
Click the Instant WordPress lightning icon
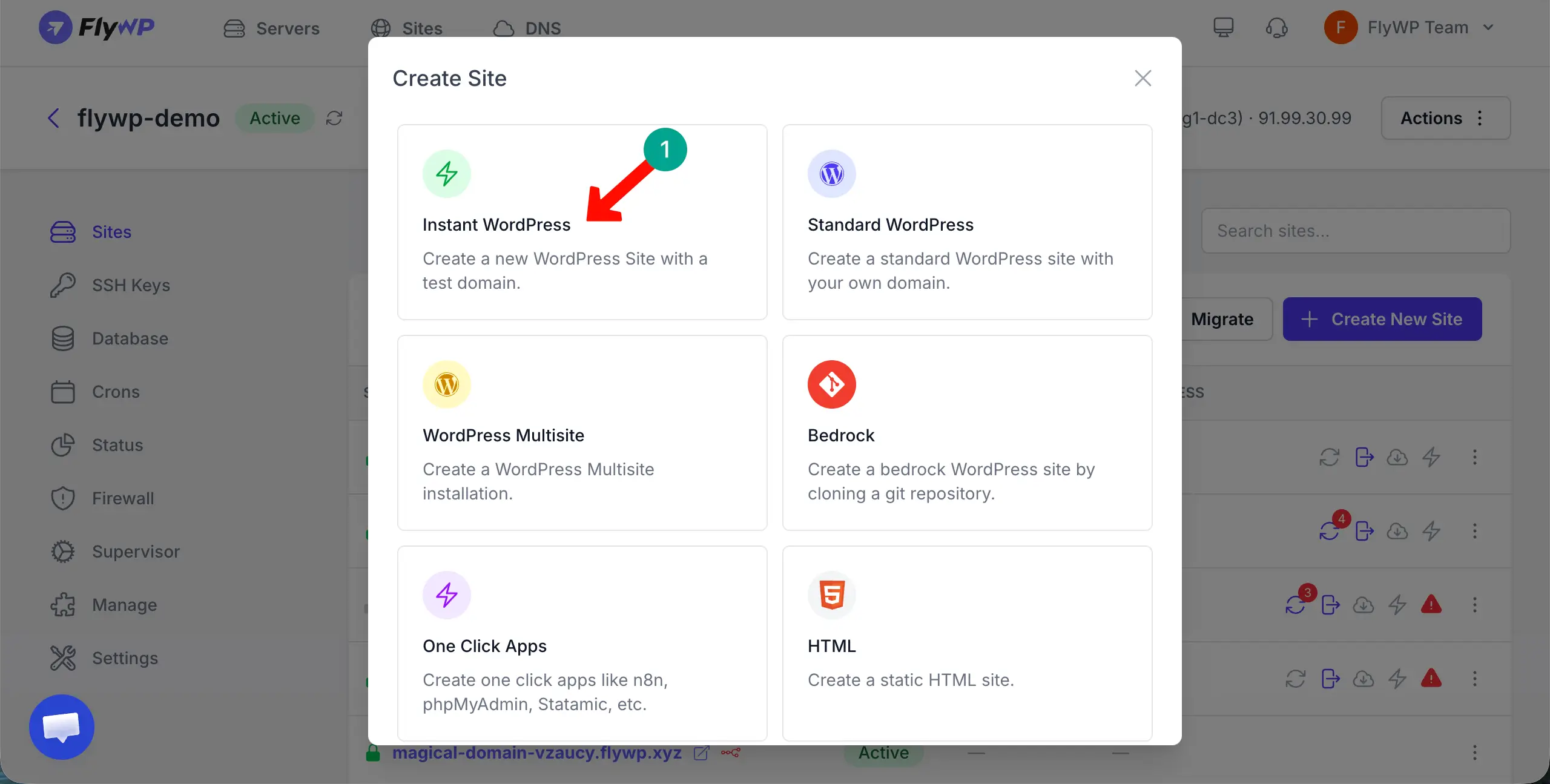coord(447,174)
